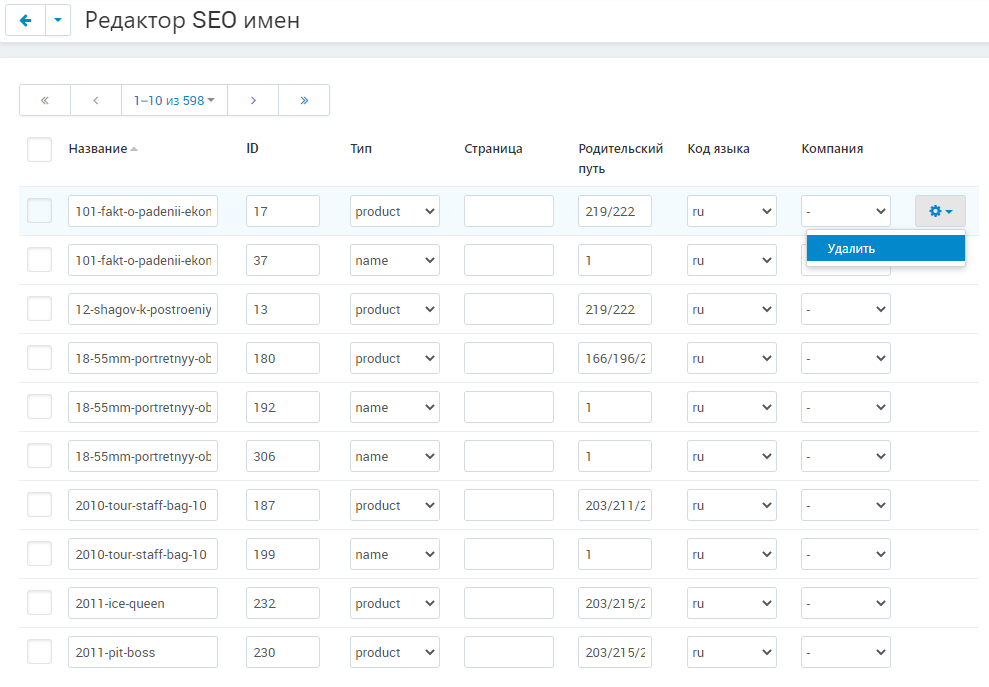This screenshot has height=687, width=989.
Task: Open the Тип dropdown for ID 17
Action: (x=395, y=211)
